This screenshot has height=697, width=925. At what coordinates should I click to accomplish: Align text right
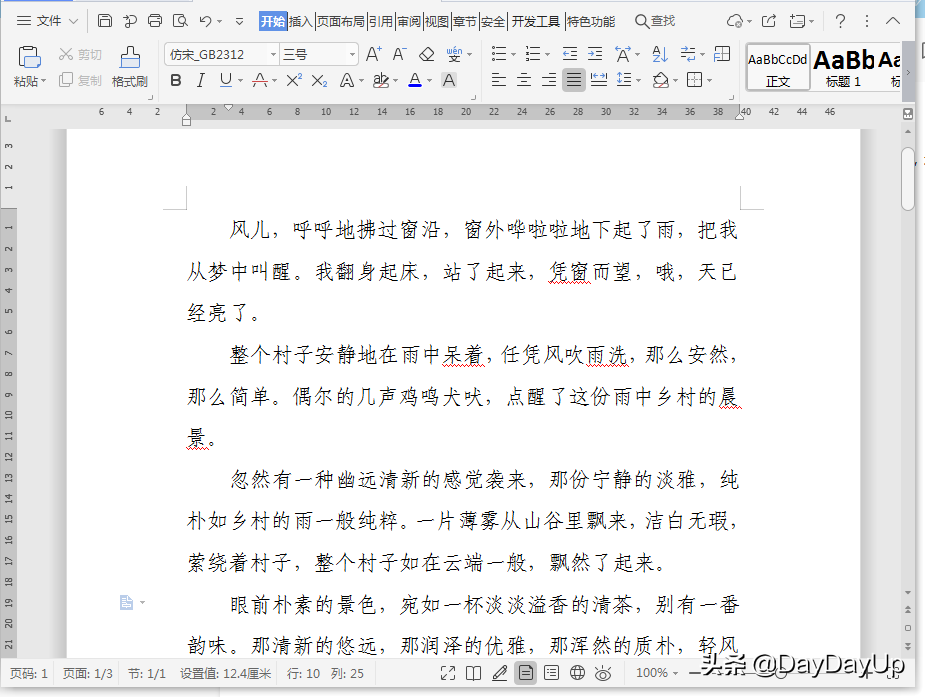coord(549,80)
